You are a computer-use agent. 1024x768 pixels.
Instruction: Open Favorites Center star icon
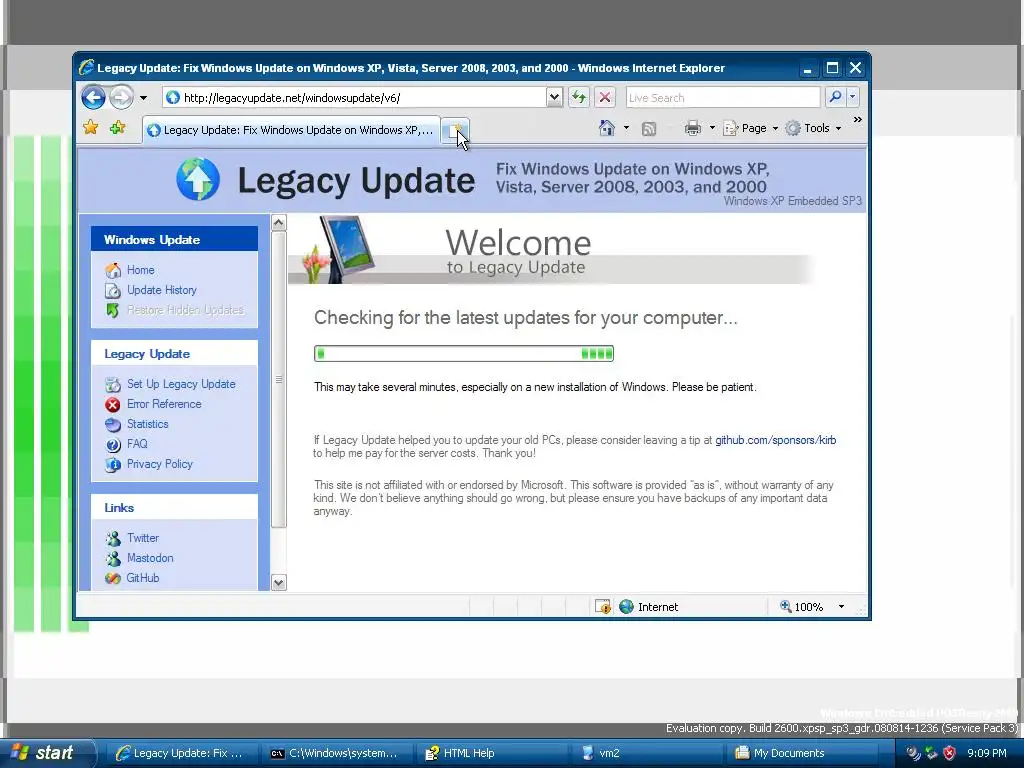tap(91, 127)
